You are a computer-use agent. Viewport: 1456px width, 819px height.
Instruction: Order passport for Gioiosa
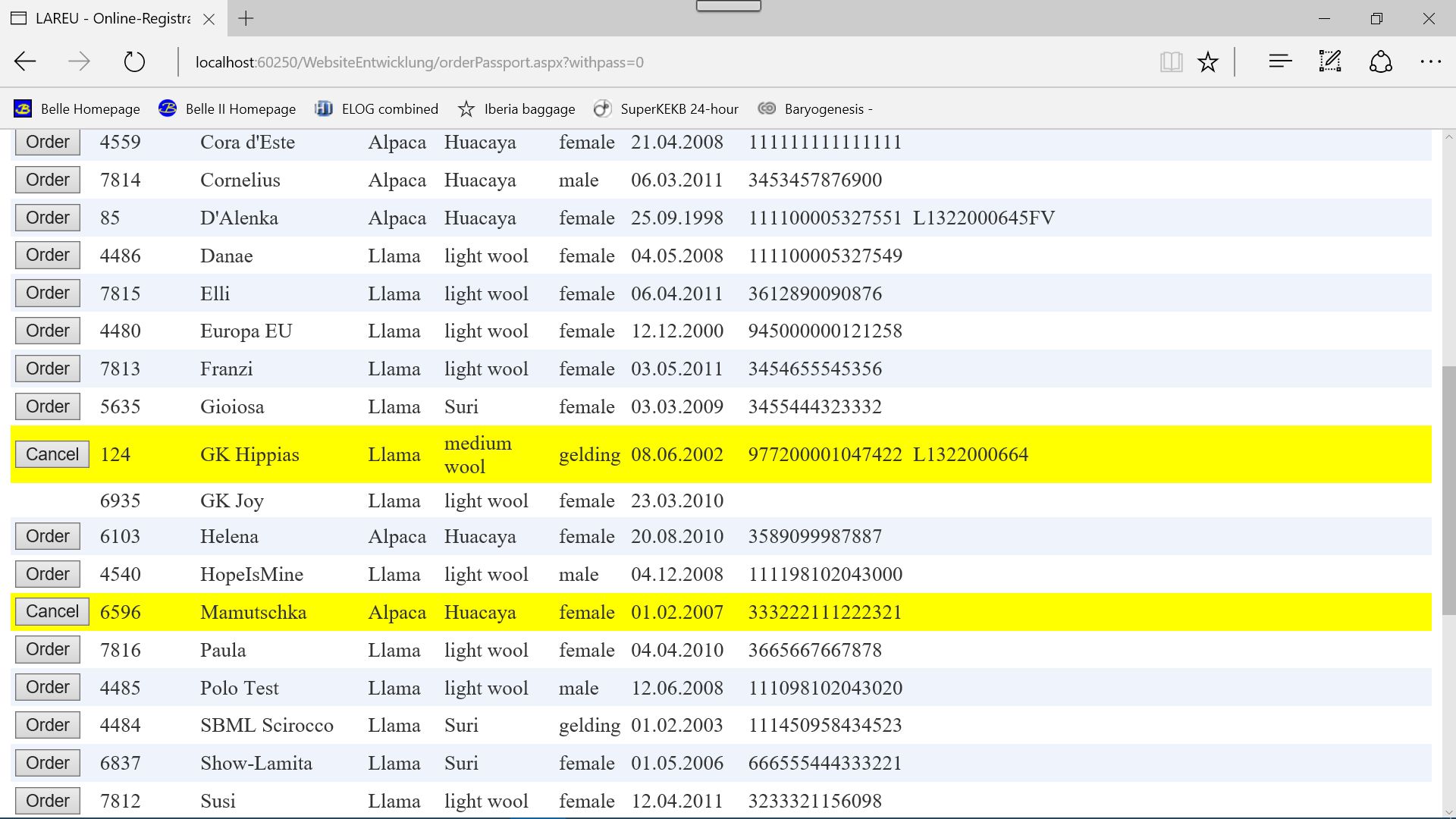pos(48,406)
